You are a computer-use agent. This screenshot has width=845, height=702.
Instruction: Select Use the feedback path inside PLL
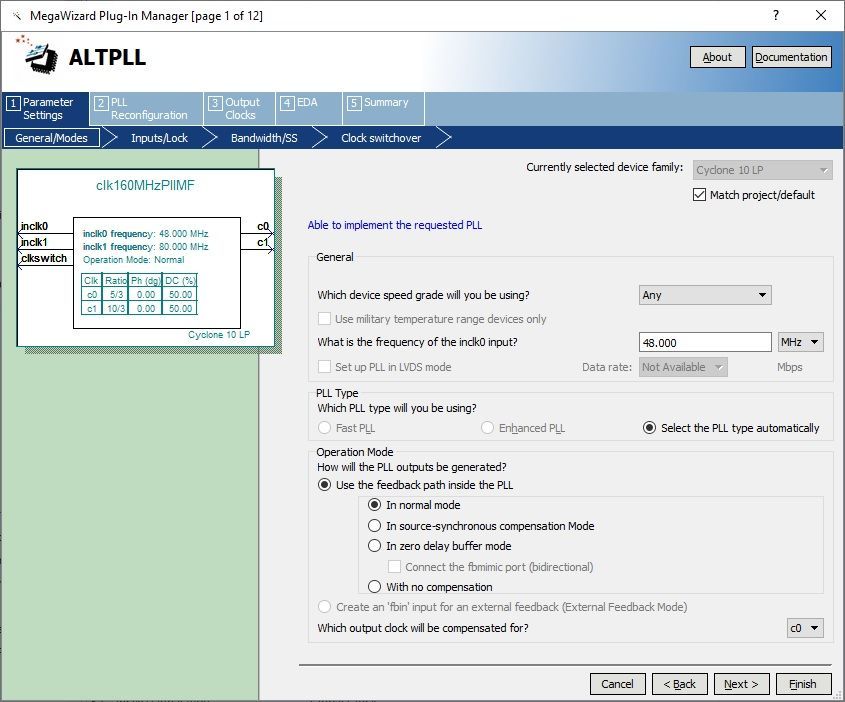click(324, 485)
